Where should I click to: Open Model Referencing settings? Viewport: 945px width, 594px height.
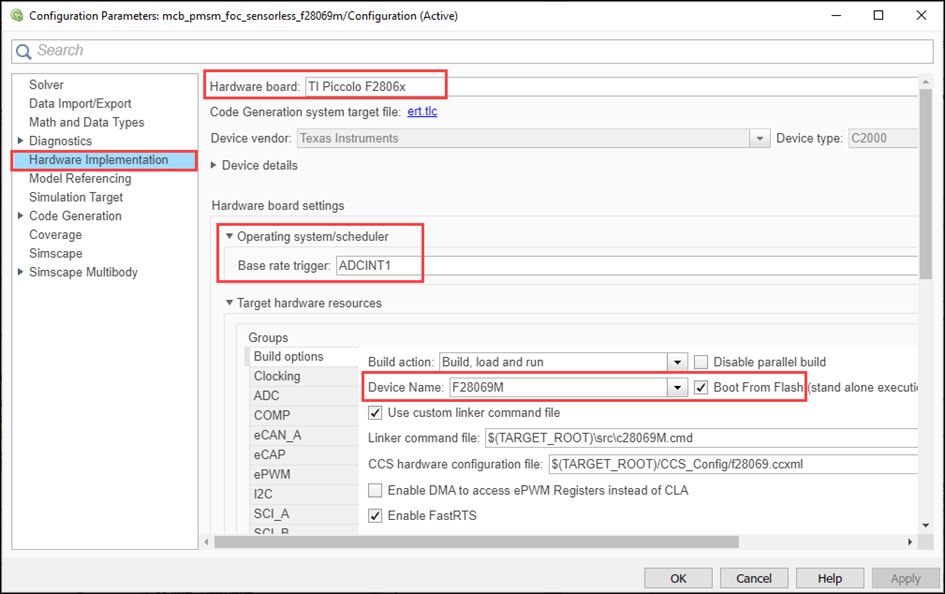80,179
